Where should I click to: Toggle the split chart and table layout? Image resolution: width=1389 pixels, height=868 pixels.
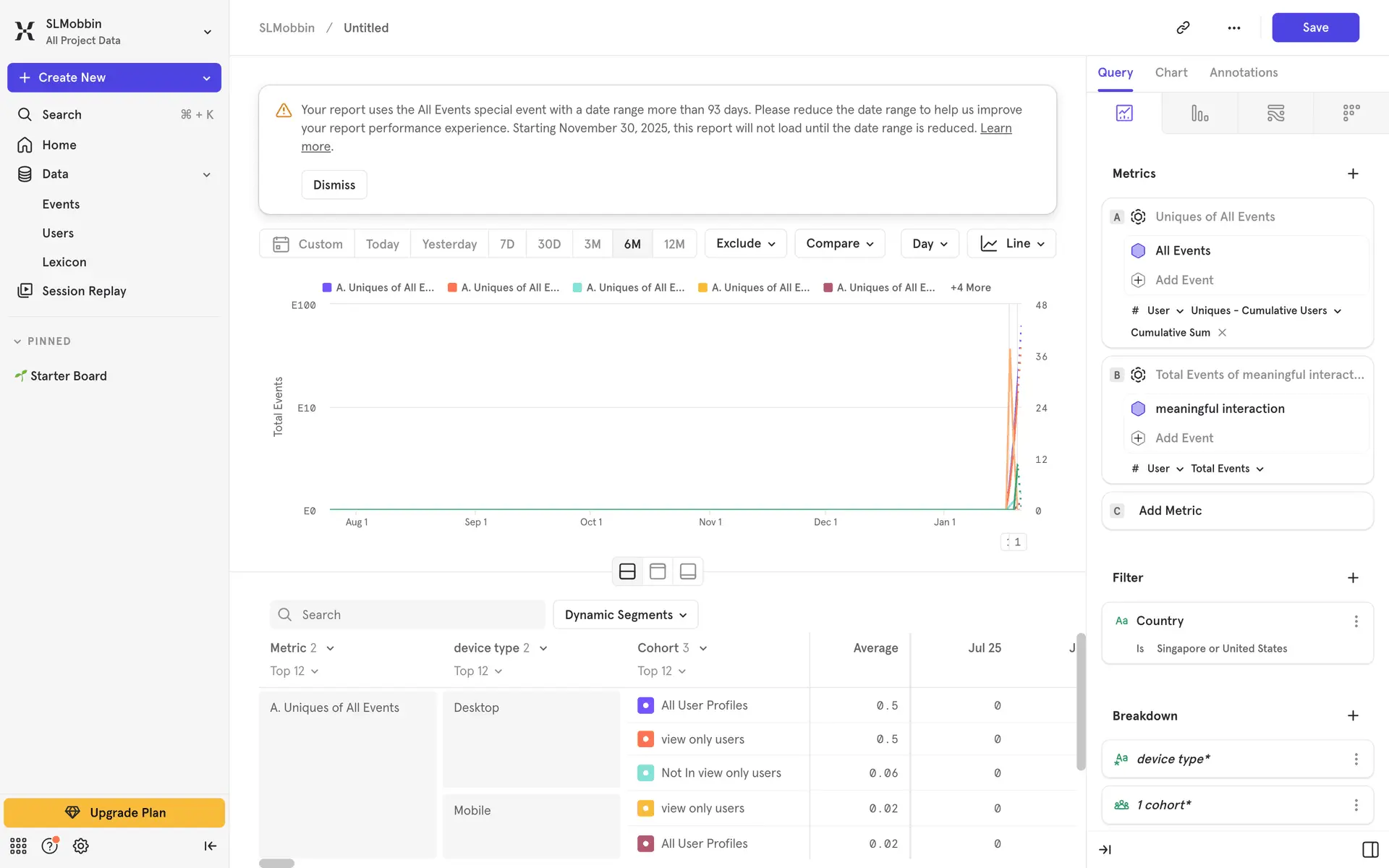click(x=627, y=571)
